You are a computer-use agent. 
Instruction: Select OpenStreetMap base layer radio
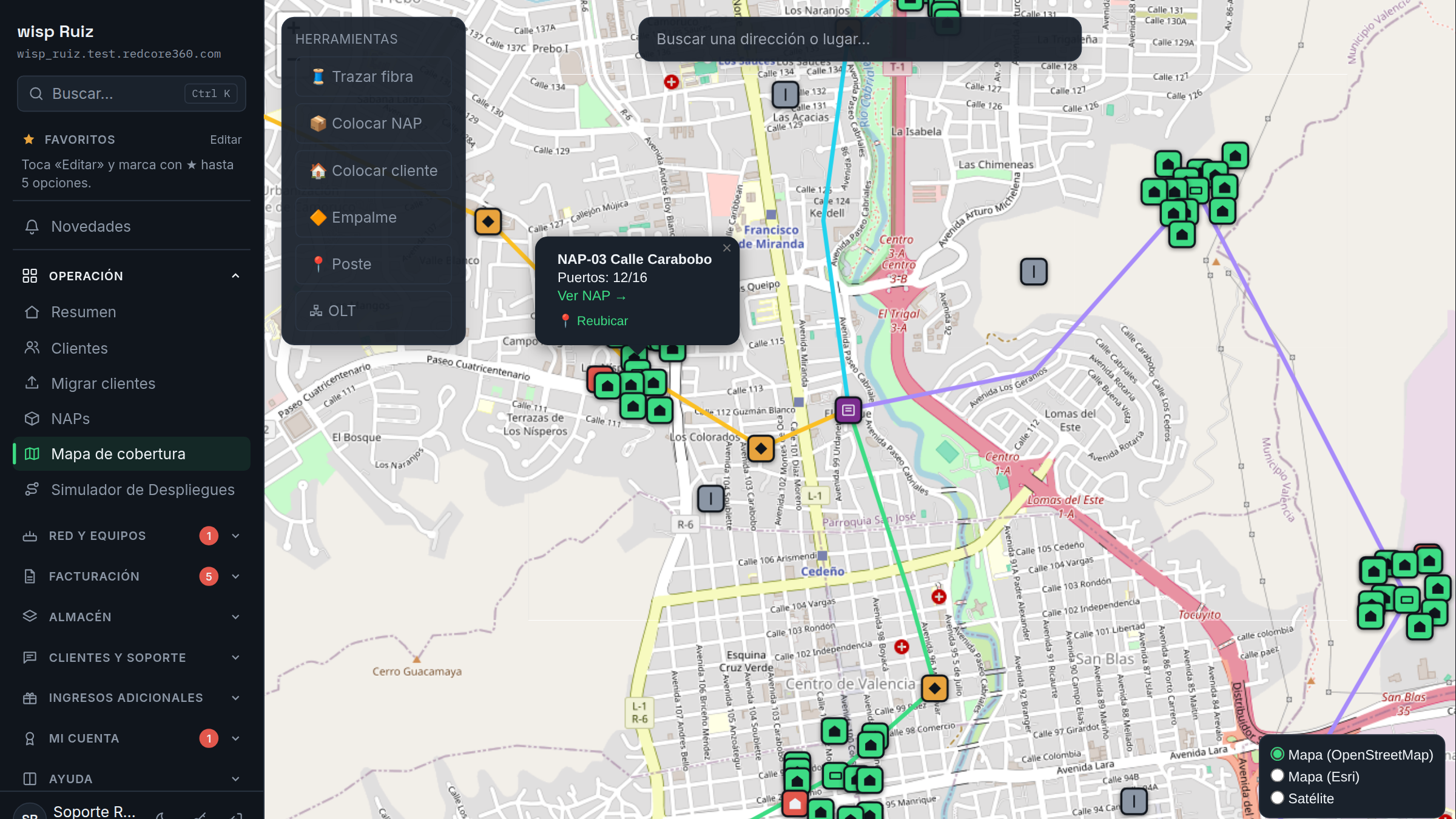pyautogui.click(x=1278, y=754)
